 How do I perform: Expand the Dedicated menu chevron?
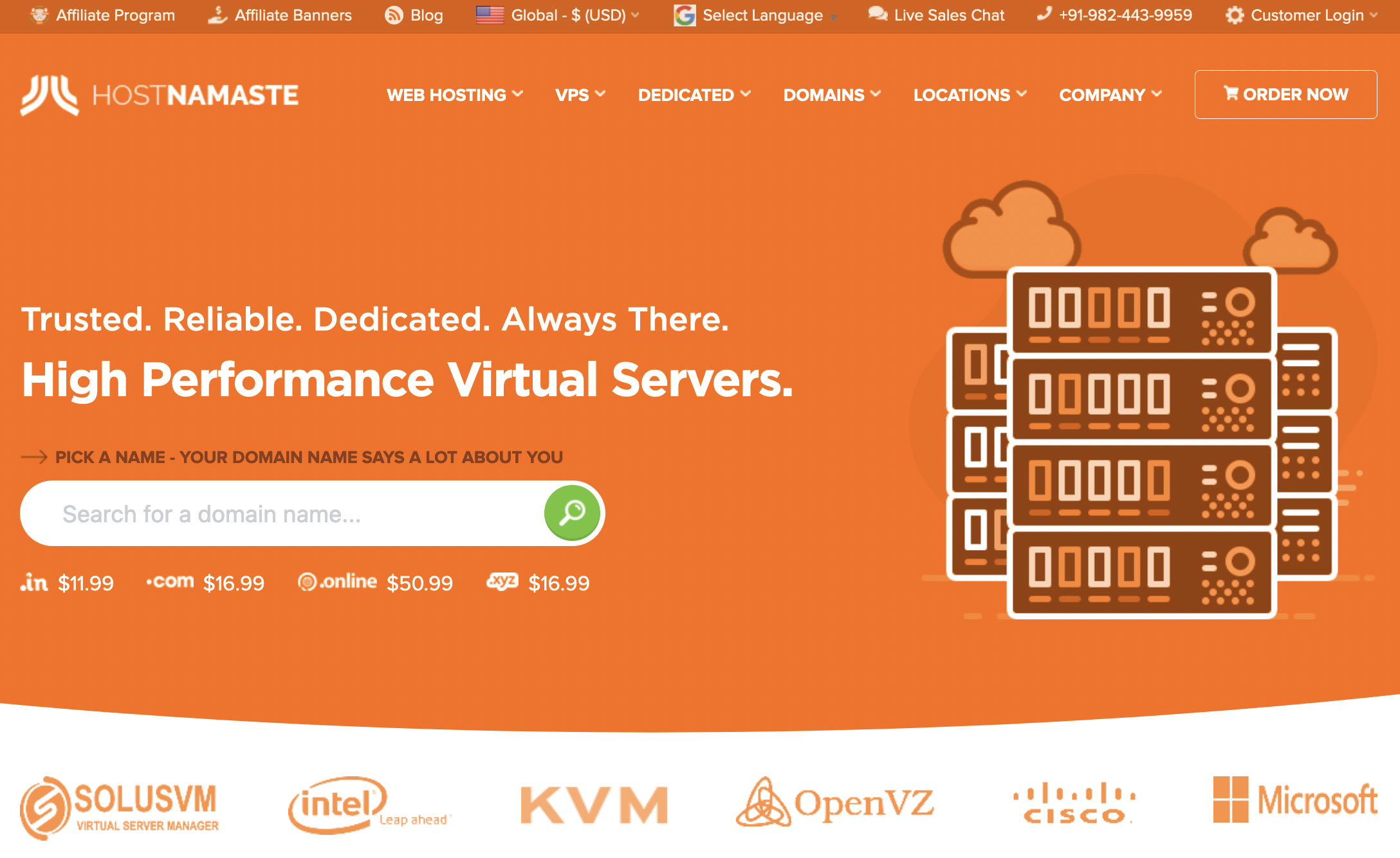(746, 94)
